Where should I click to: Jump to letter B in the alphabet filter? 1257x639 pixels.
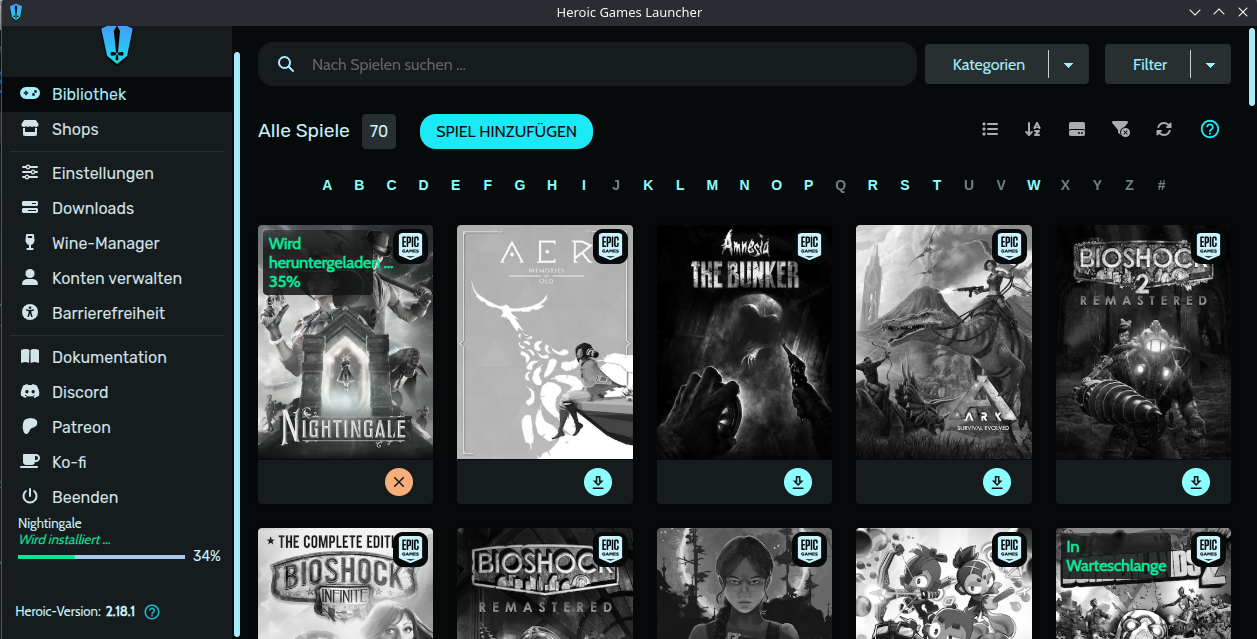pyautogui.click(x=359, y=185)
